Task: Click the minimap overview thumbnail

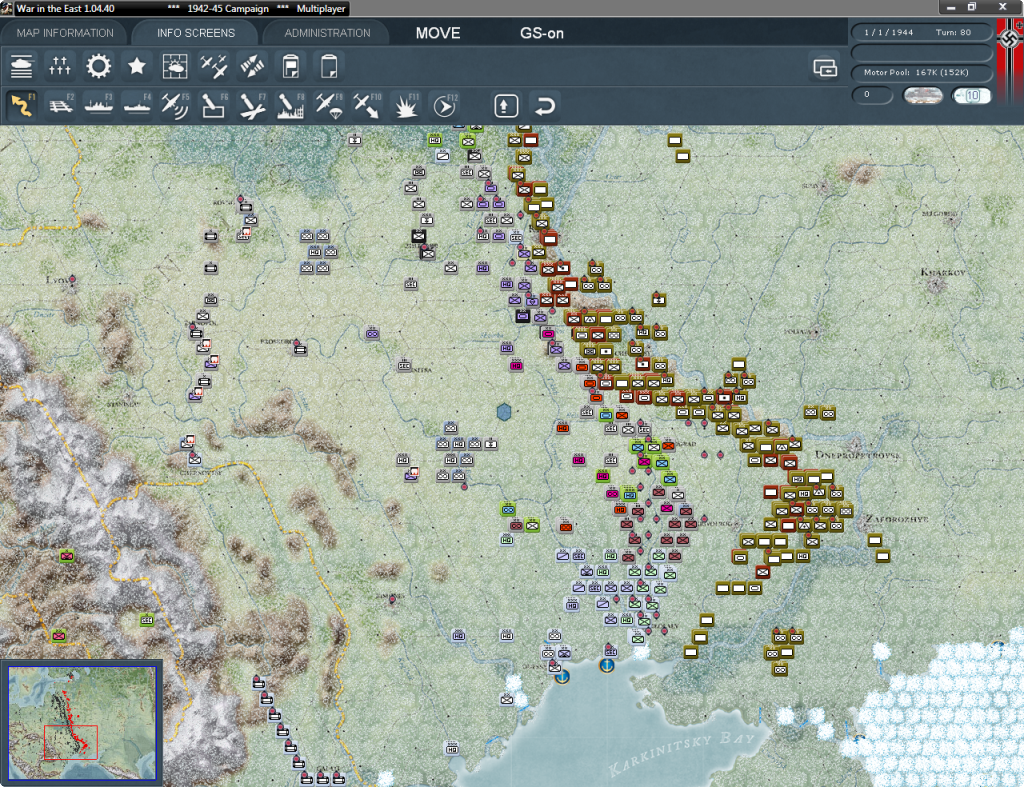Action: click(x=82, y=722)
